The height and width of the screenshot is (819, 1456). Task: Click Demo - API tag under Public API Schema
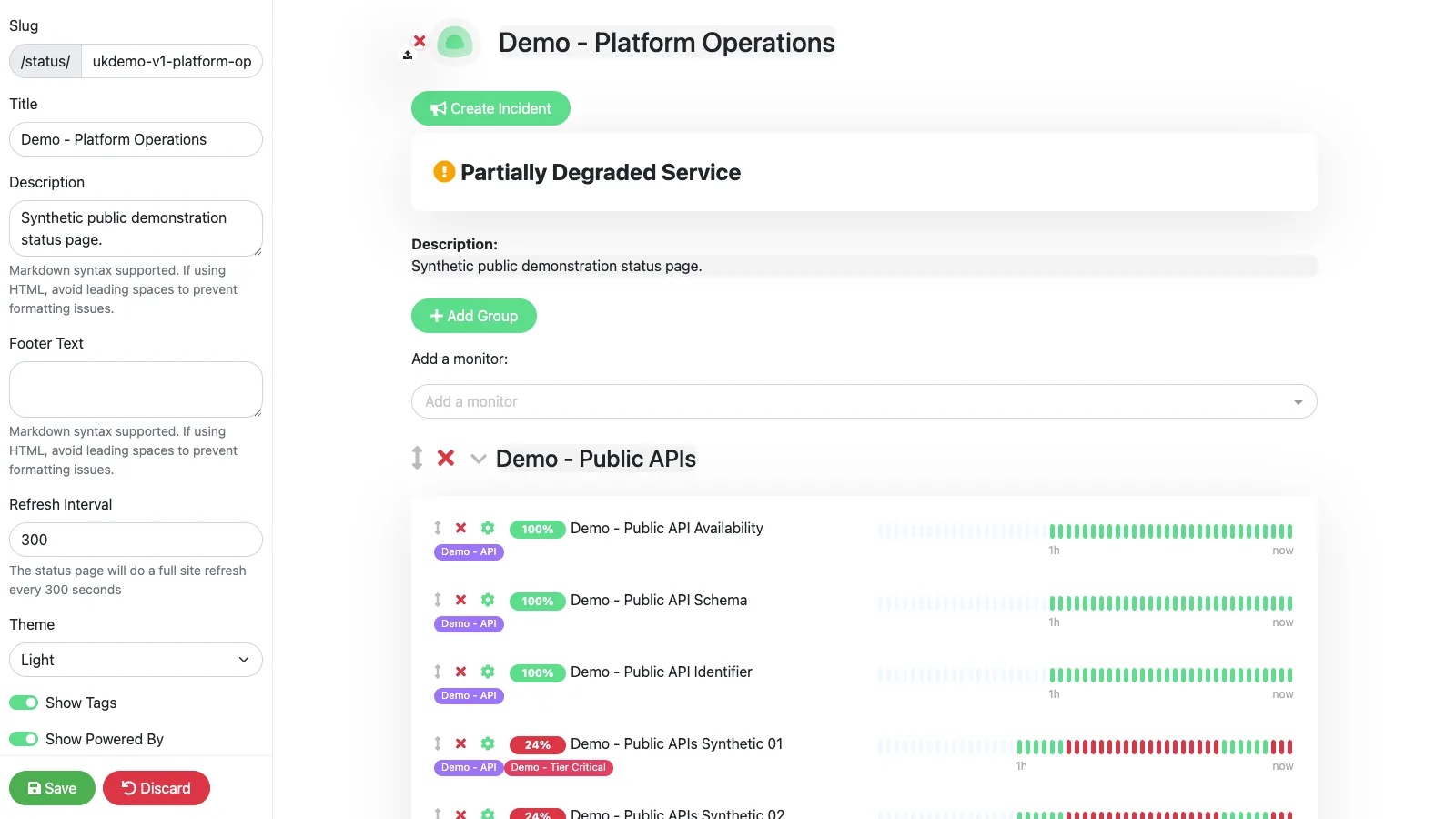469,623
